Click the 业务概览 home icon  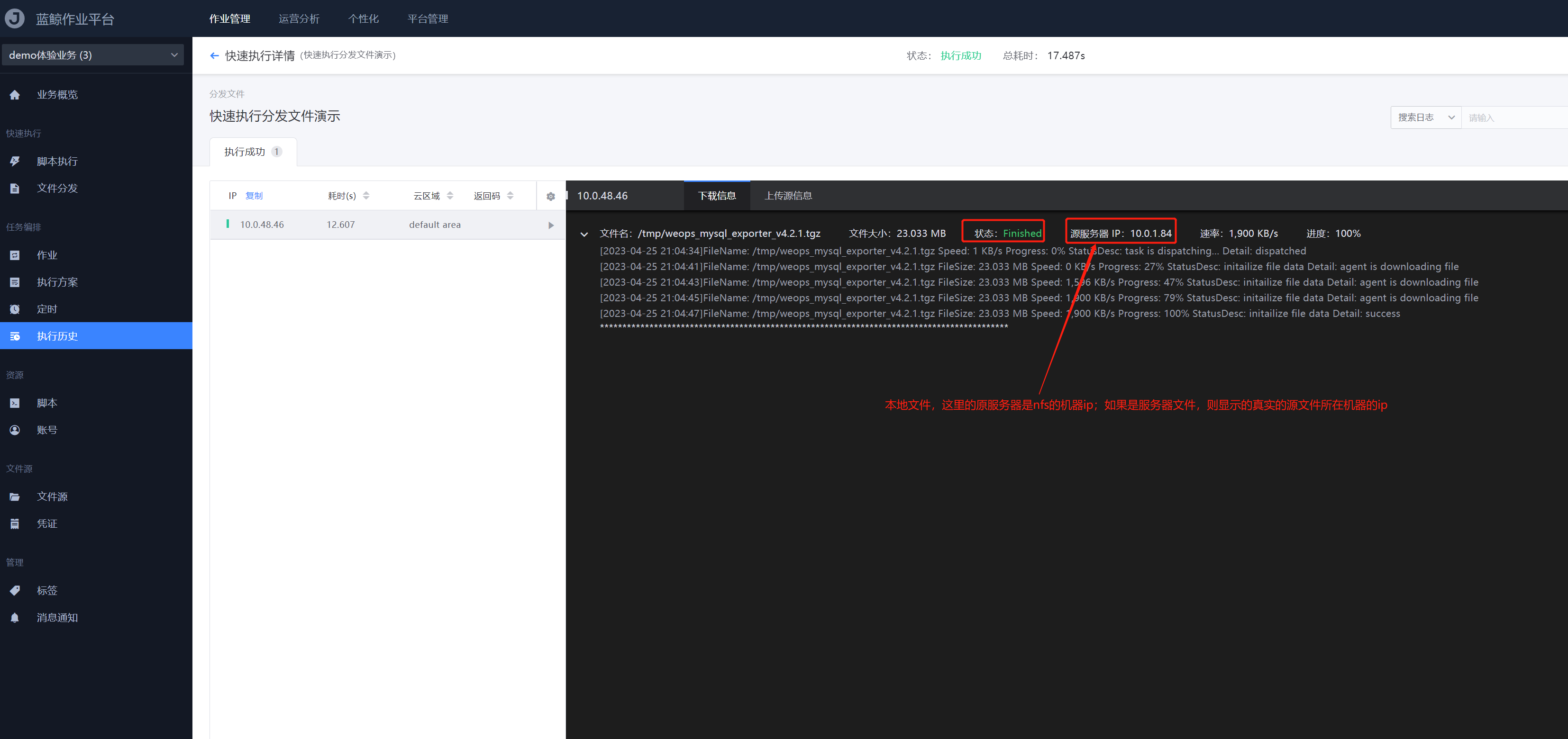click(15, 95)
